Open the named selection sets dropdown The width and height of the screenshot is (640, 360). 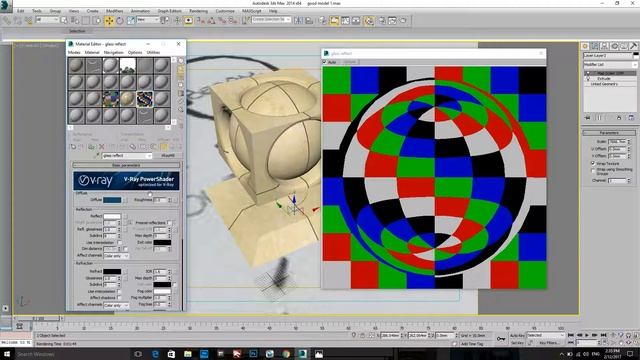(271, 20)
